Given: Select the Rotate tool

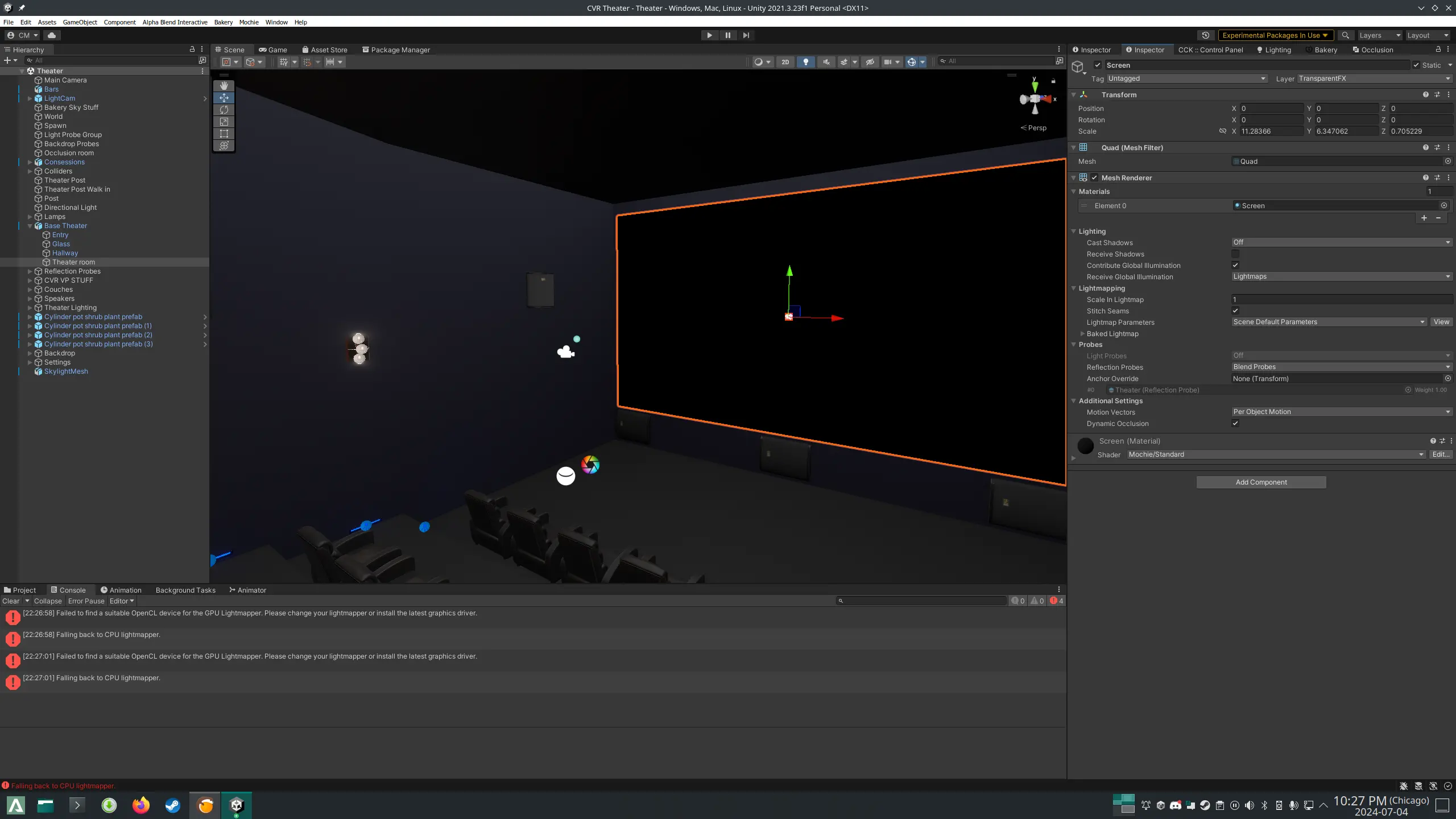Looking at the screenshot, I should (x=224, y=110).
